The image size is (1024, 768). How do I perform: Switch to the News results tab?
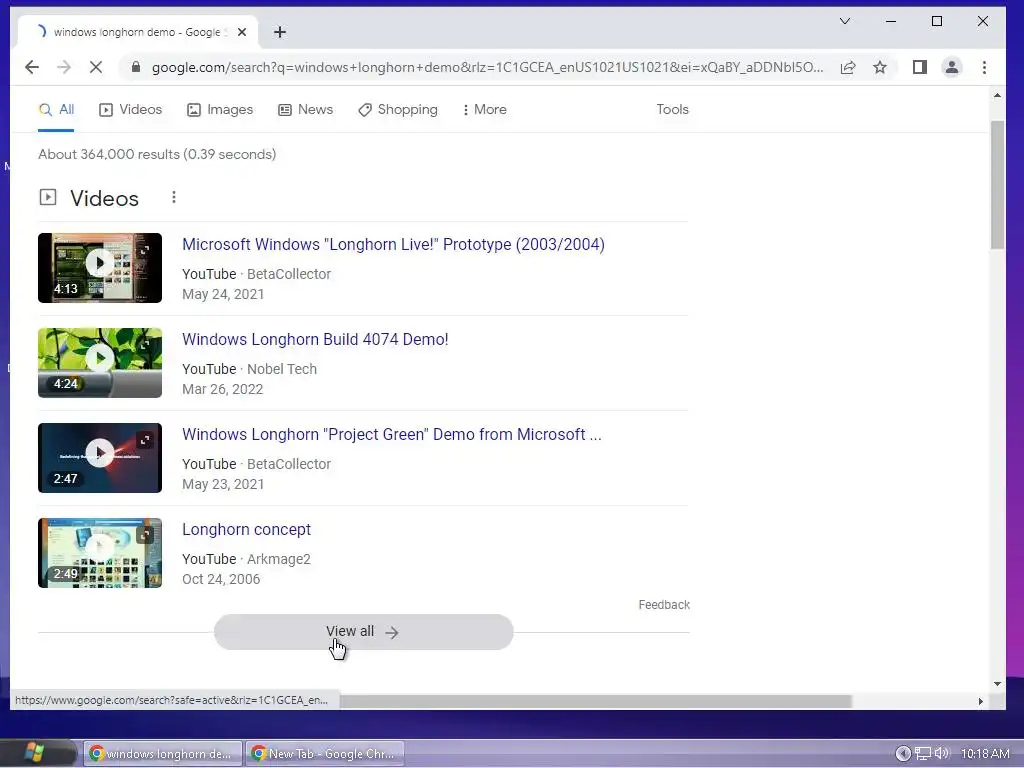(306, 109)
